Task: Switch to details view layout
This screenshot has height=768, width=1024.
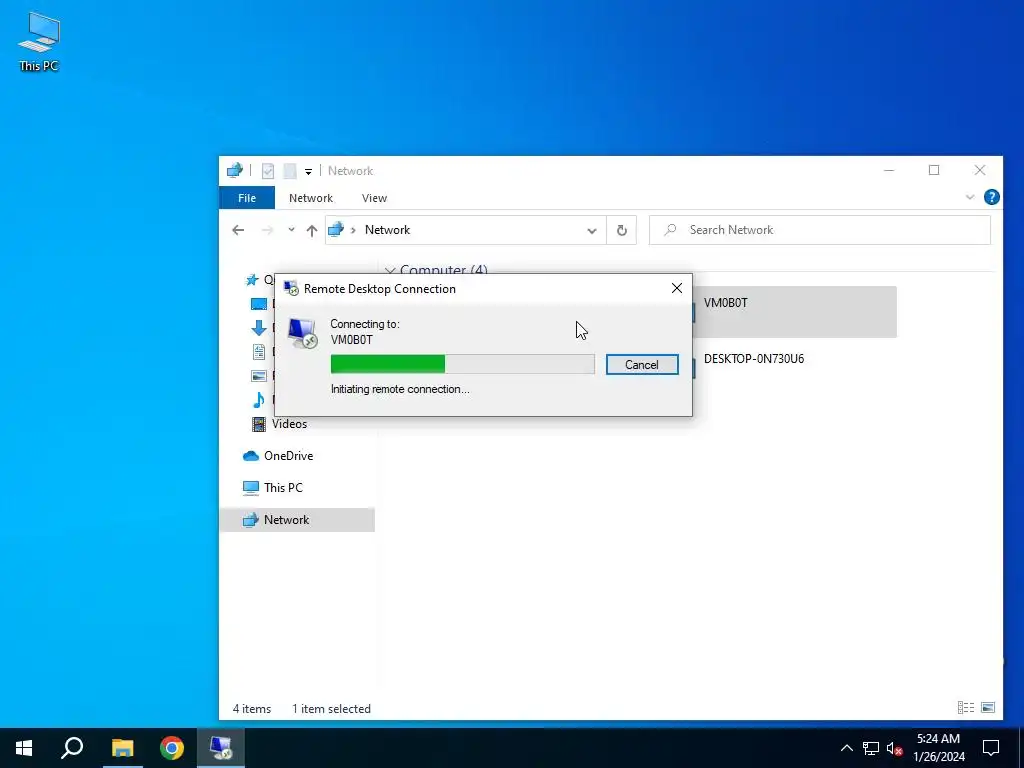Action: point(966,707)
